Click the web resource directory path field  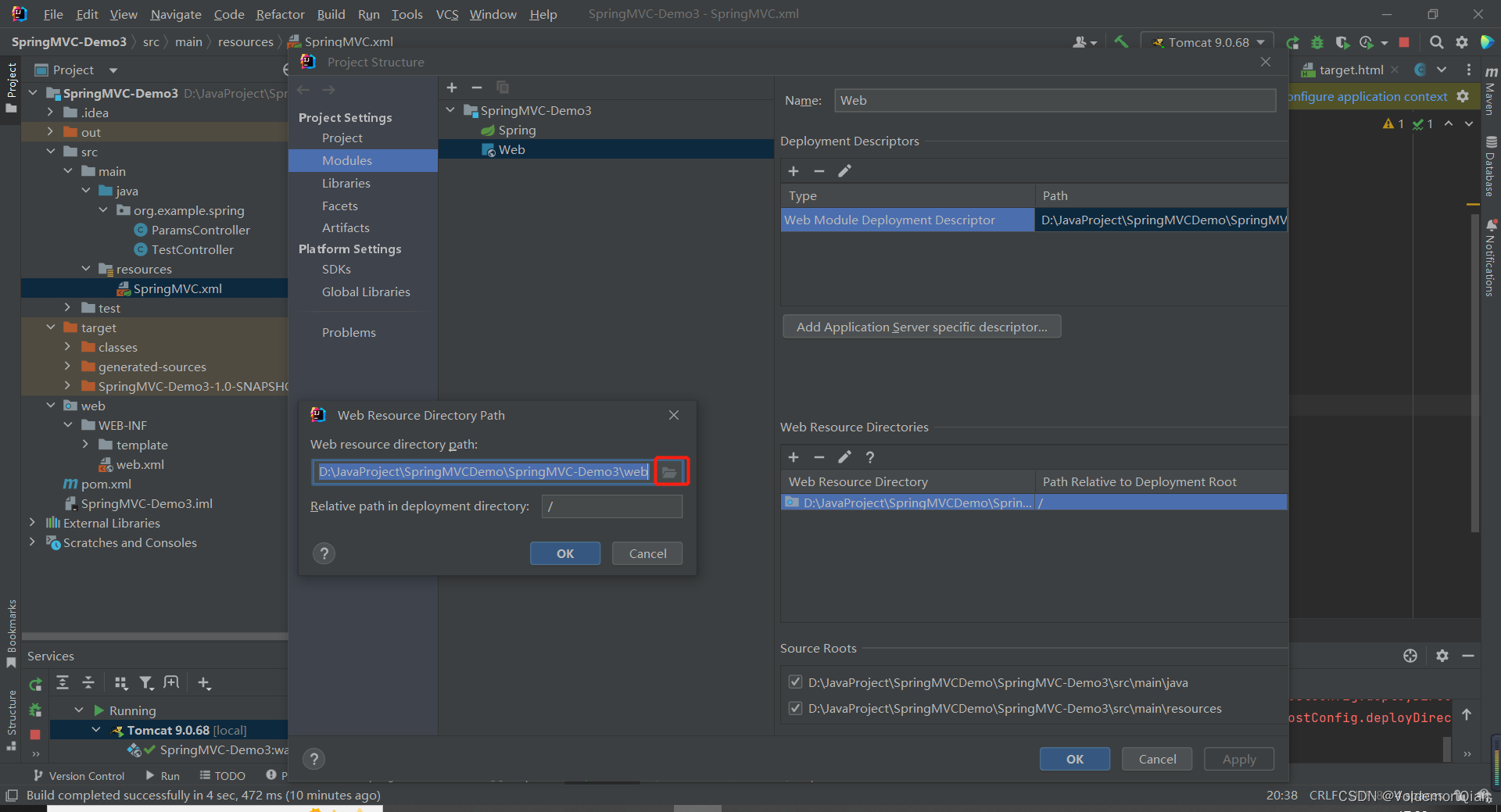[x=483, y=472]
